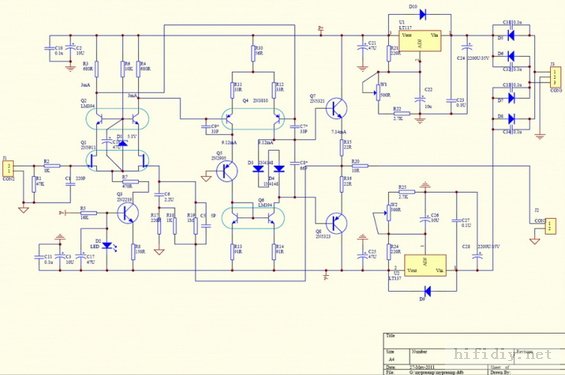
Task: Select the lower LT317 regulator block
Action: [425, 265]
